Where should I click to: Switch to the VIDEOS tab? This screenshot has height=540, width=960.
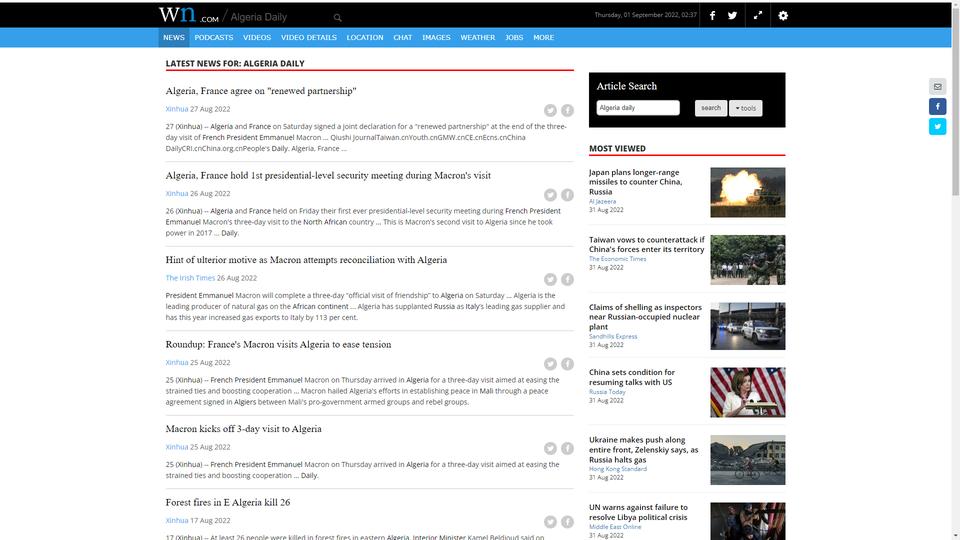tap(257, 37)
